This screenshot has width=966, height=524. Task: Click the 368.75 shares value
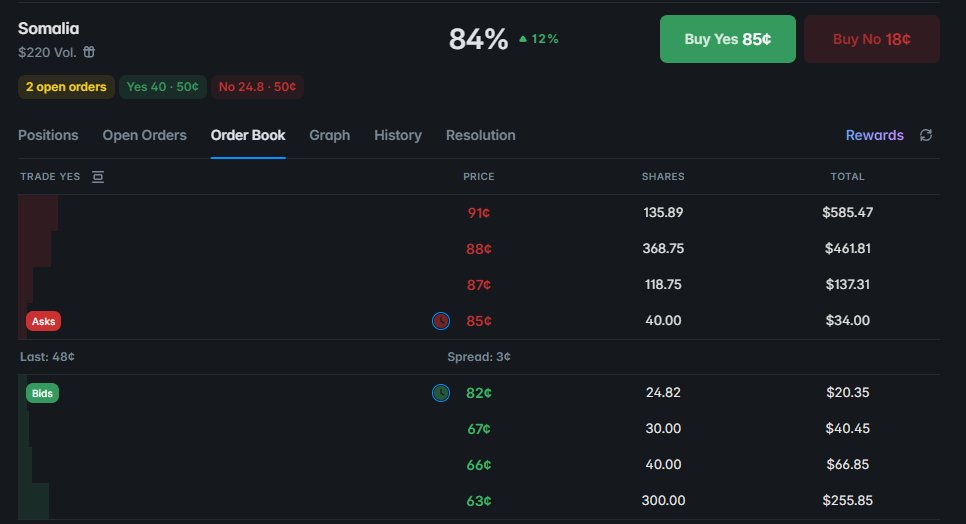tap(663, 248)
